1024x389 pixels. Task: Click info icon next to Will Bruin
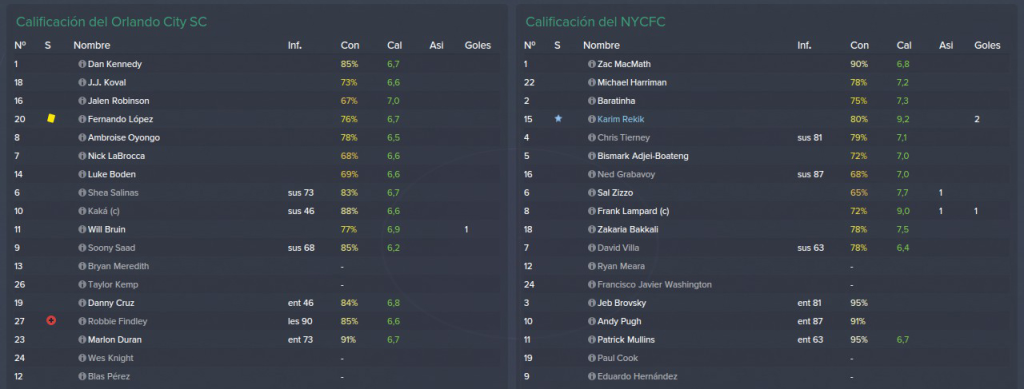[82, 230]
